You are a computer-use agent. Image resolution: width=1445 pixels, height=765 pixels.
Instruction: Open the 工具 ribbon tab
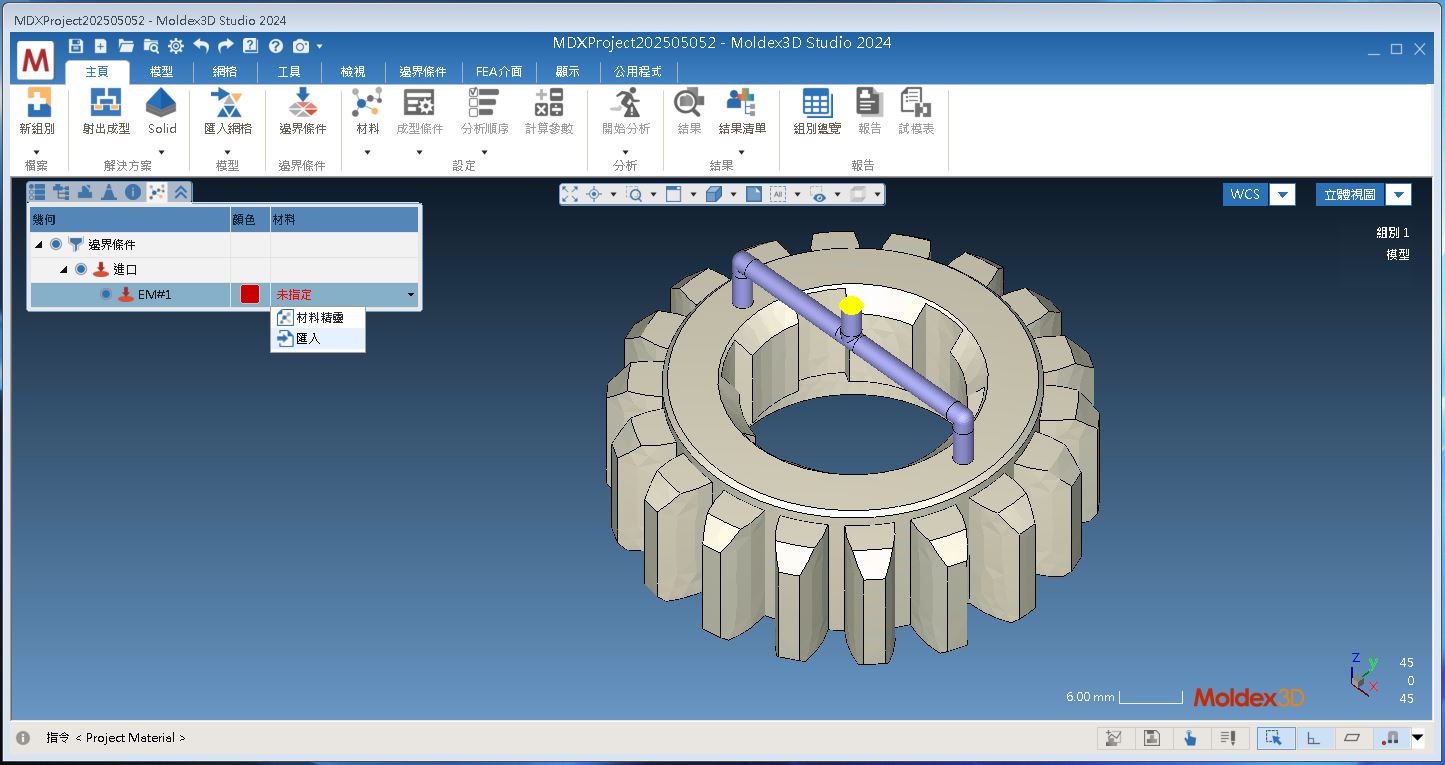[x=289, y=72]
